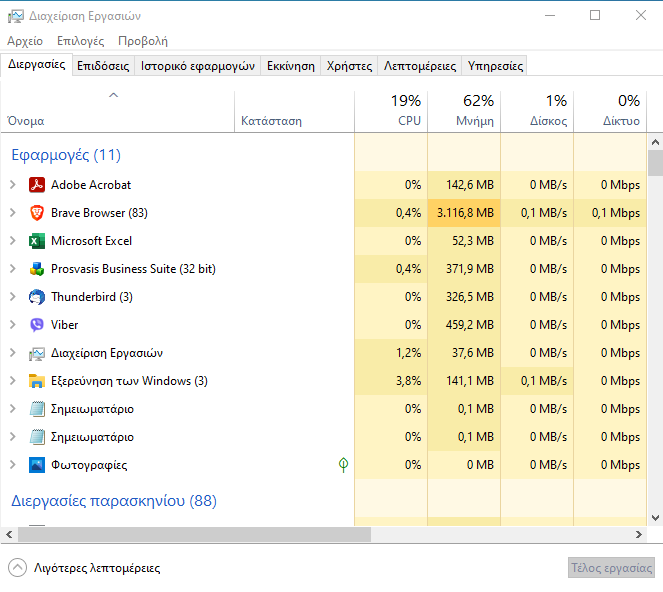This screenshot has height=592, width=663.
Task: Click the Διαχείριση Εργασιών row icon
Action: [x=37, y=353]
